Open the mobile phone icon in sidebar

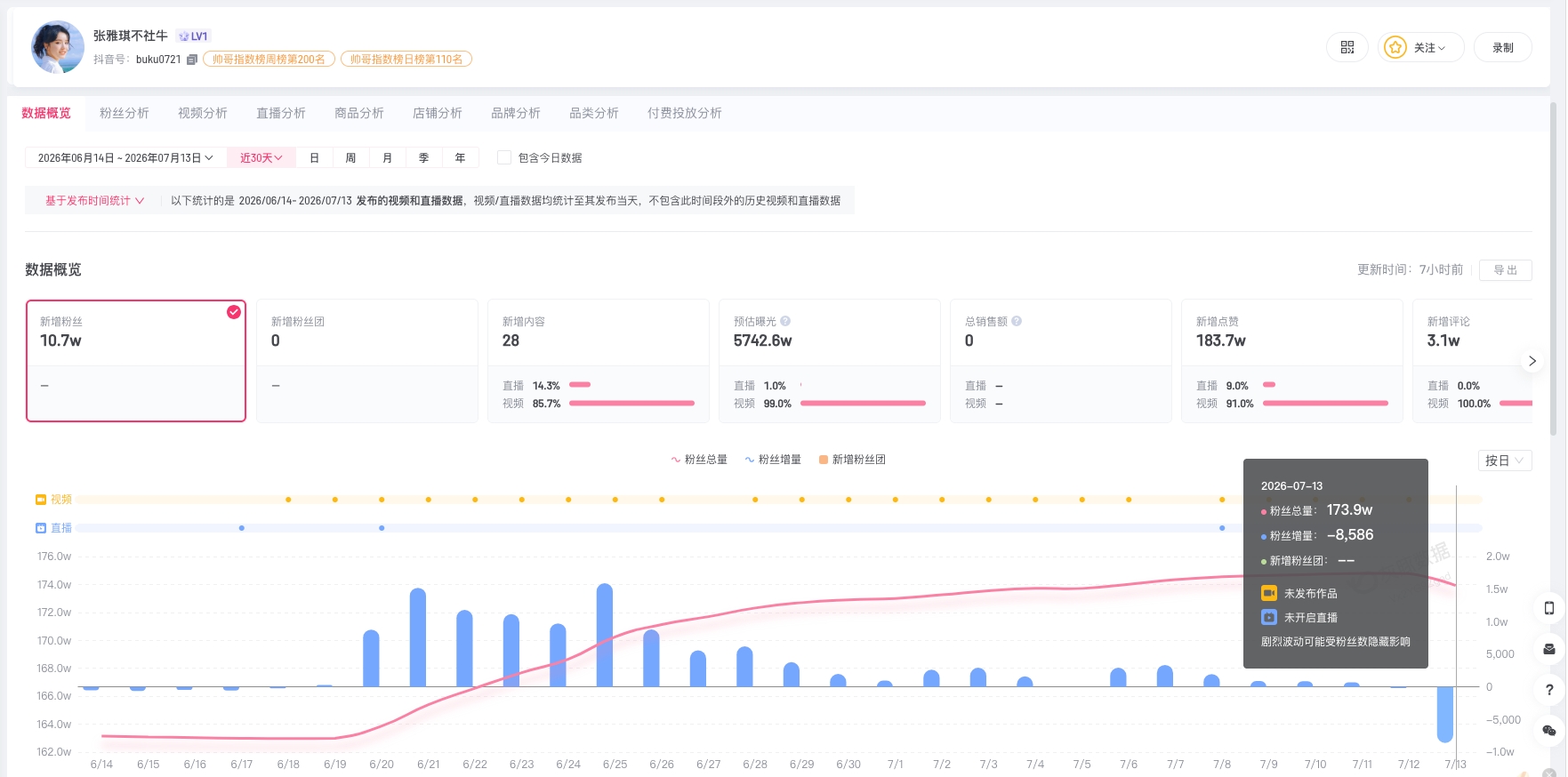click(x=1548, y=608)
